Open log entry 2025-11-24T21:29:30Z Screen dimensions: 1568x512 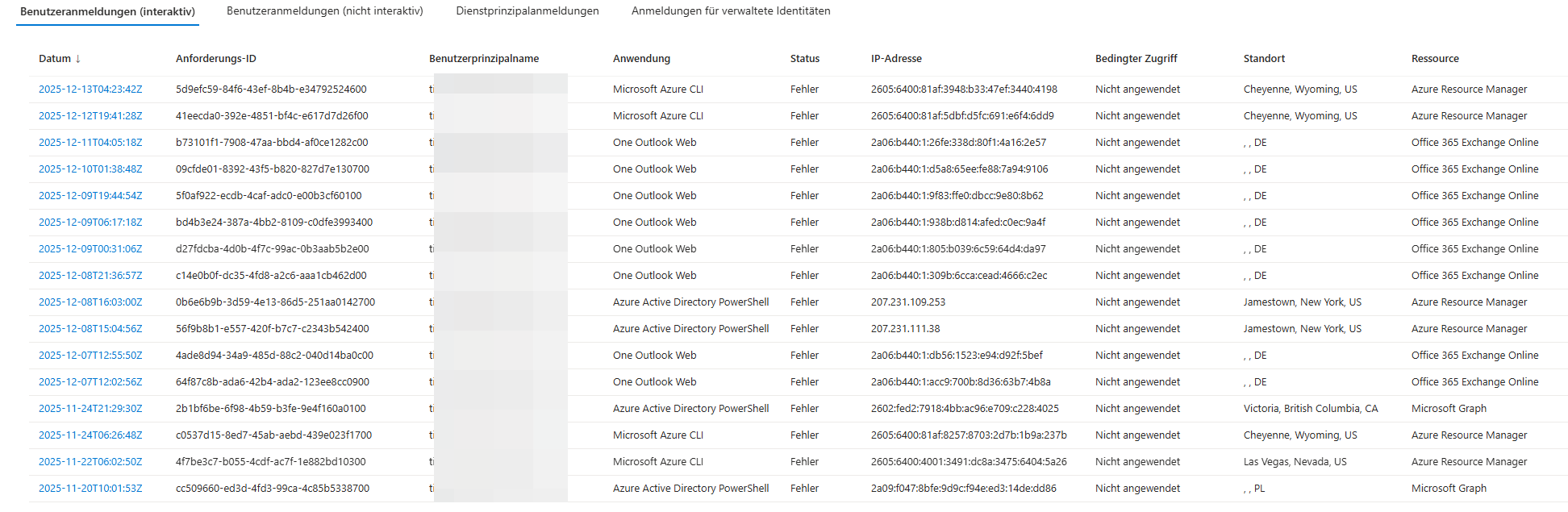pyautogui.click(x=90, y=409)
